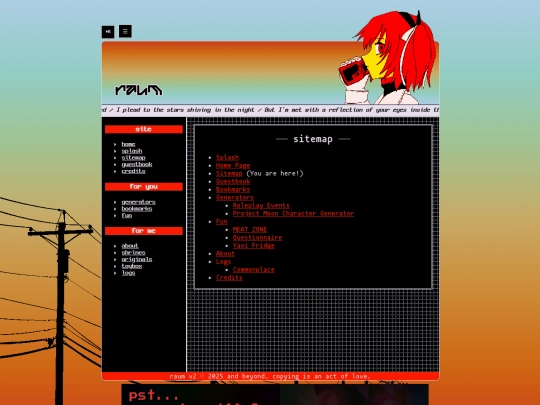Open the 'MEAT ZONE' link
Image resolution: width=540 pixels, height=405 pixels.
tap(250, 229)
